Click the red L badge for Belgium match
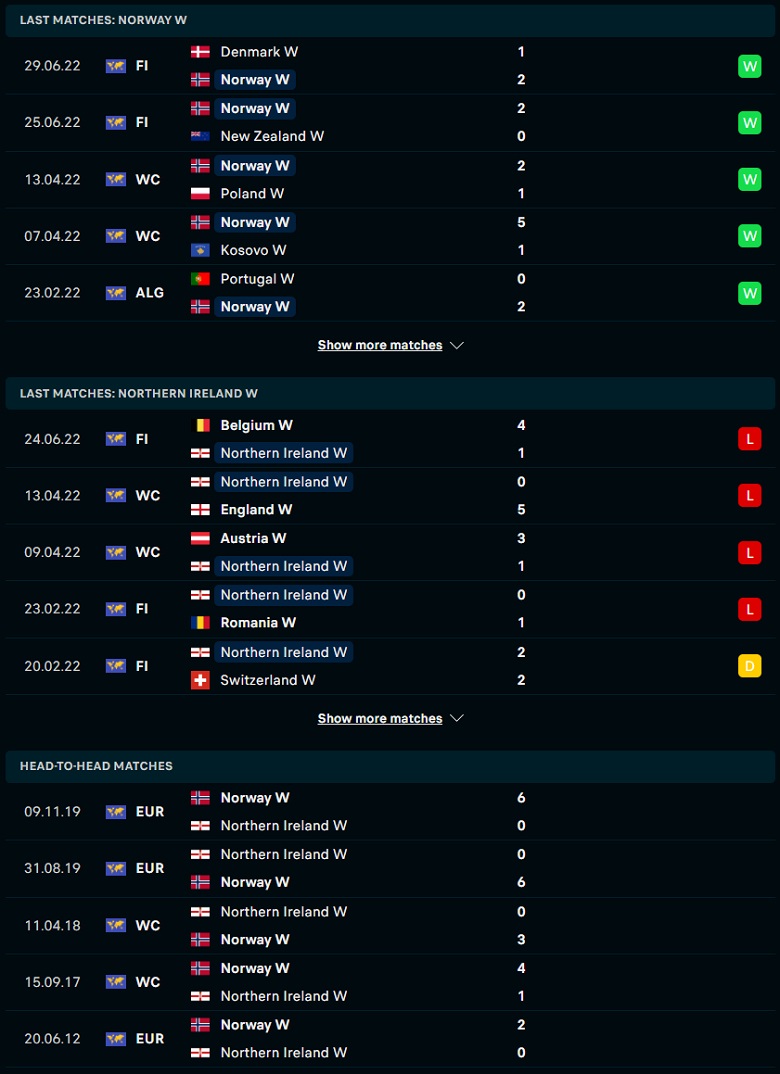Screen dimensions: 780x1074 (749, 439)
